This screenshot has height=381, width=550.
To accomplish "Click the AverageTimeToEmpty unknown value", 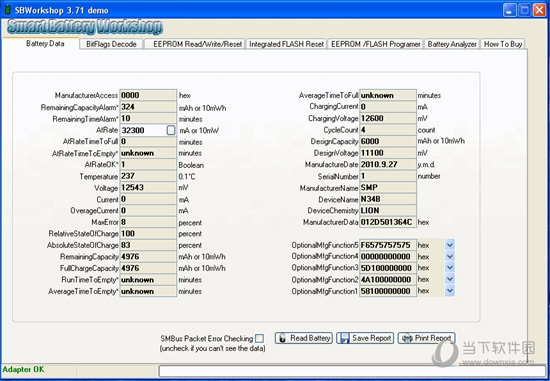I will point(148,291).
